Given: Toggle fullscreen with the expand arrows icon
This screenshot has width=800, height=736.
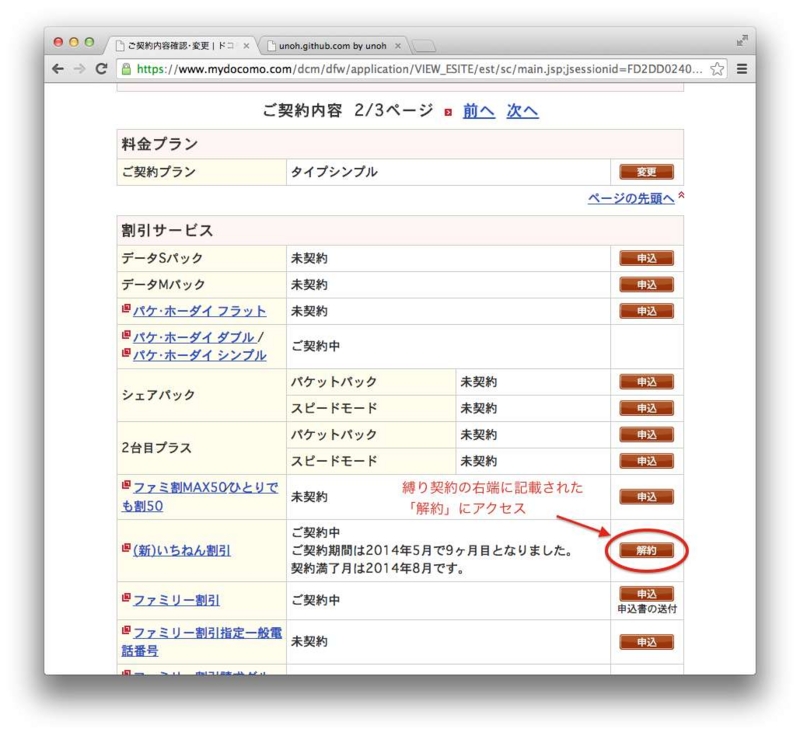Looking at the screenshot, I should click(742, 40).
